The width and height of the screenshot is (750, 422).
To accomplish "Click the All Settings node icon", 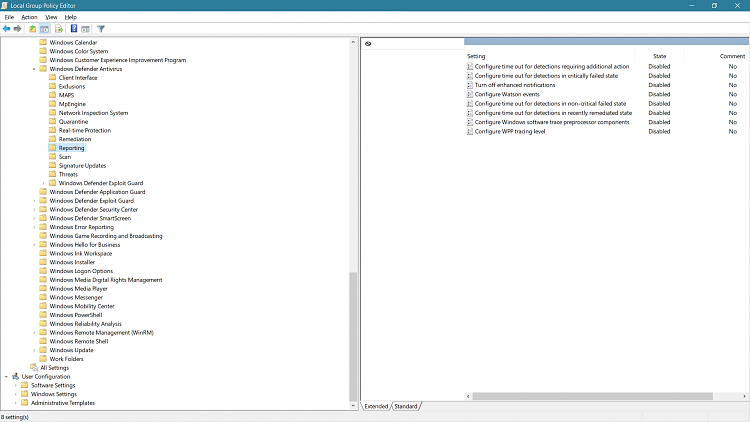I will 34,367.
